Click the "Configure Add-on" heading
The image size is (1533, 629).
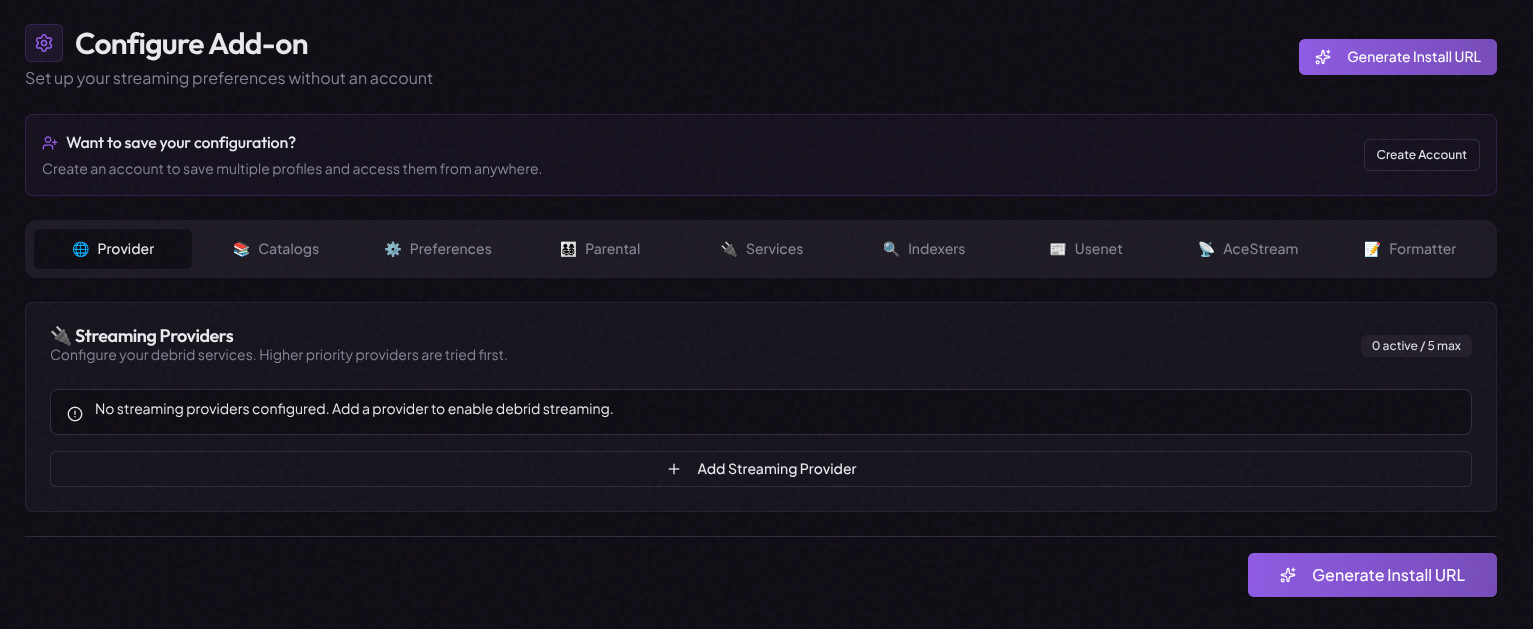[192, 44]
